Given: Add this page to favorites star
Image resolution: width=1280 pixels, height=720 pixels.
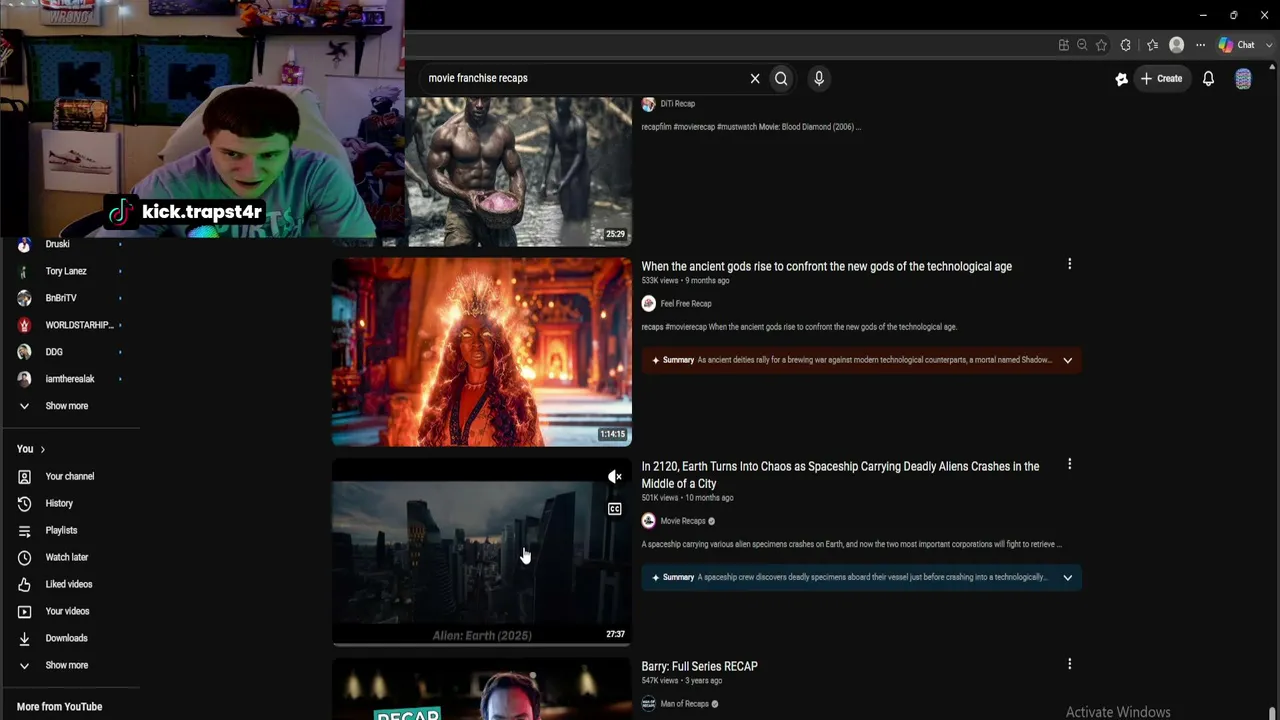Looking at the screenshot, I should [x=1101, y=45].
